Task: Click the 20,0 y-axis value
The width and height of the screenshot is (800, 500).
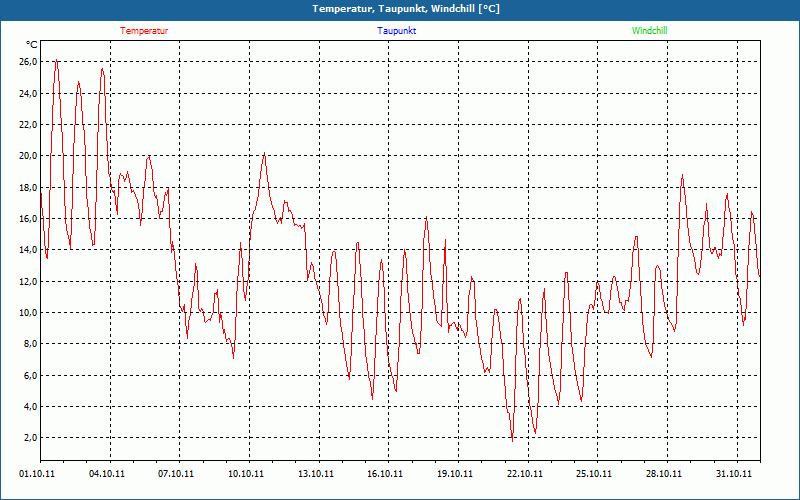Action: coord(28,156)
